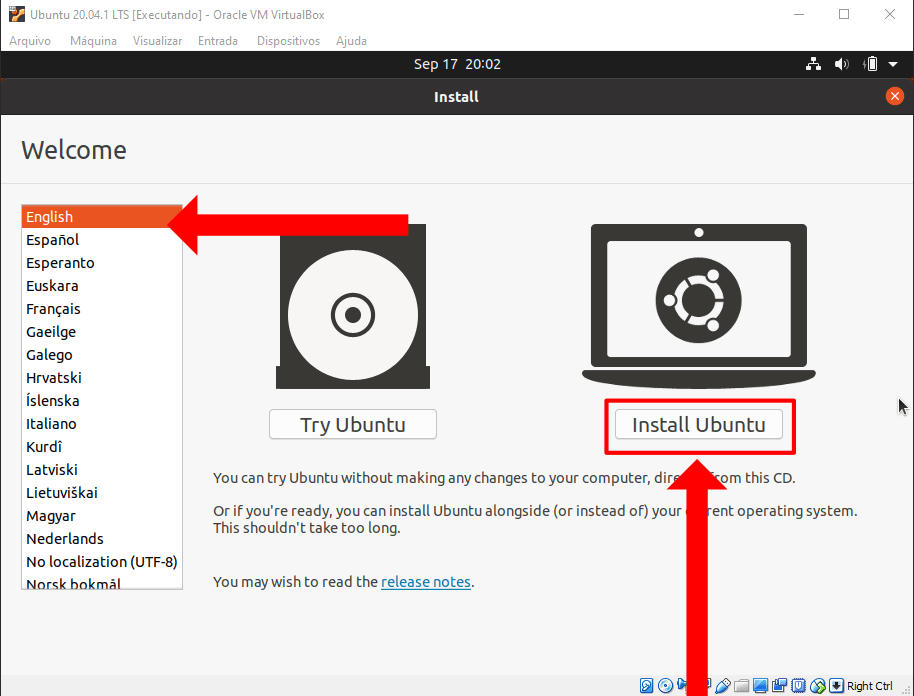Image resolution: width=914 pixels, height=696 pixels.
Task: Select Français in the language list
Action: (102, 309)
